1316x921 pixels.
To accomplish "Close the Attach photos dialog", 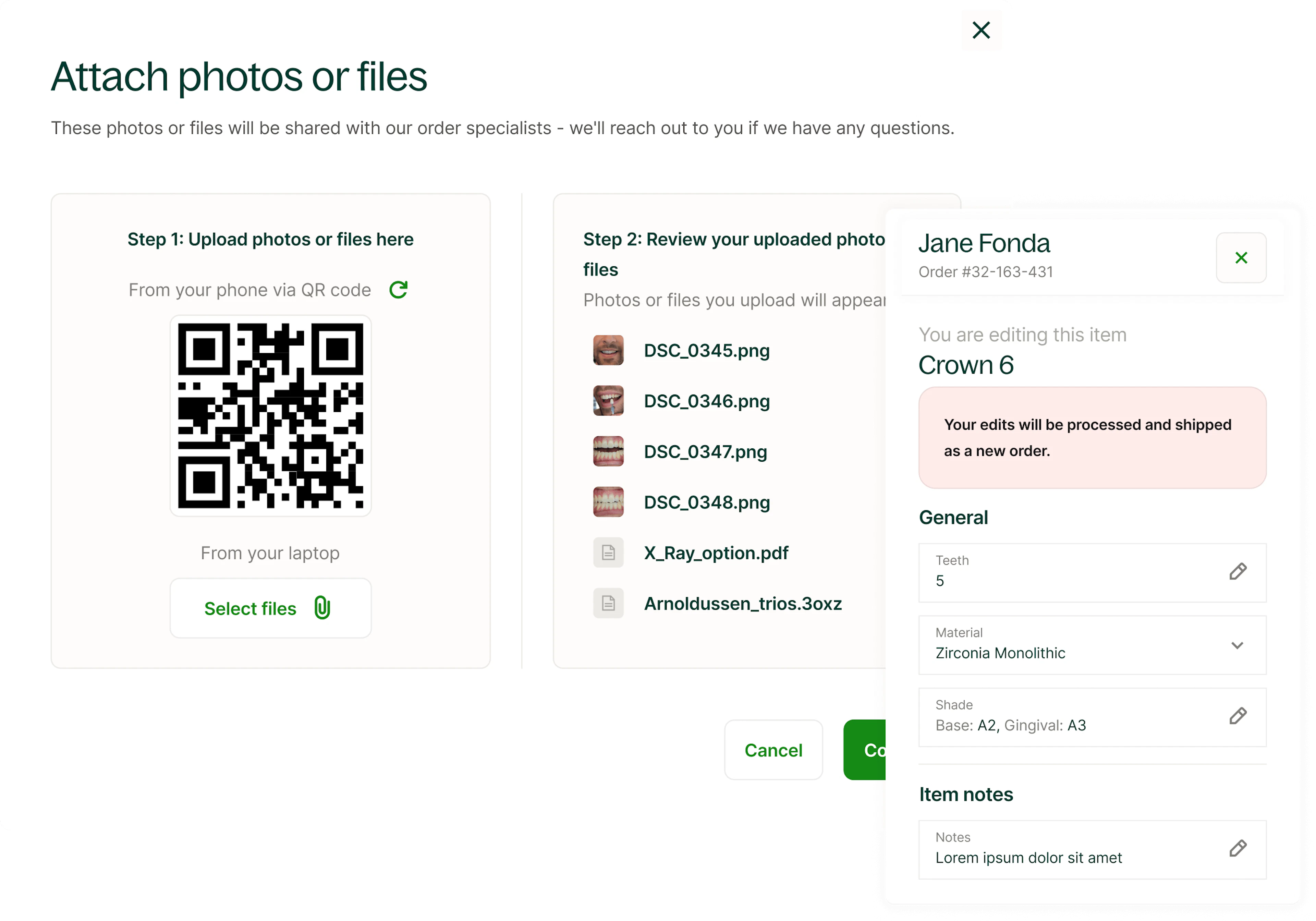I will click(x=981, y=31).
